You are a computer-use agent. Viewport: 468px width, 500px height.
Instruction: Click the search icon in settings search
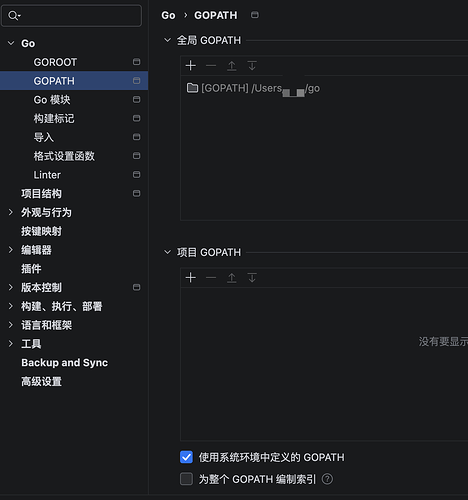(x=14, y=15)
